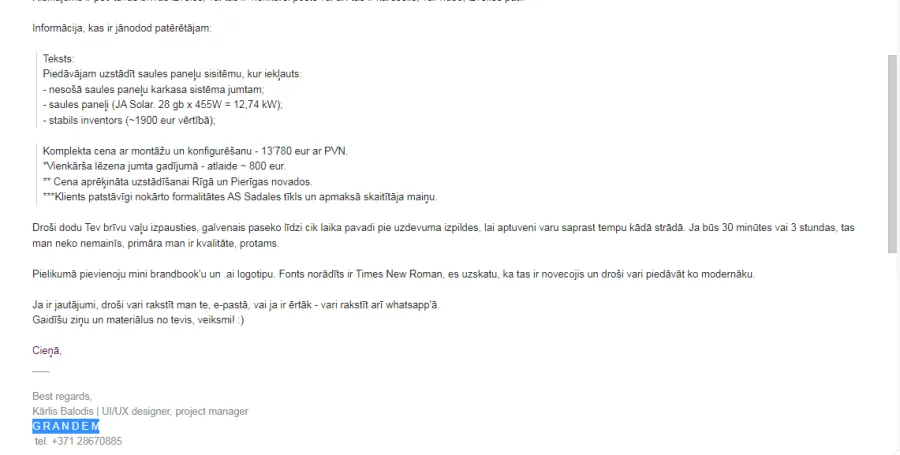Click the scrollbar track below the thumb

892,353
